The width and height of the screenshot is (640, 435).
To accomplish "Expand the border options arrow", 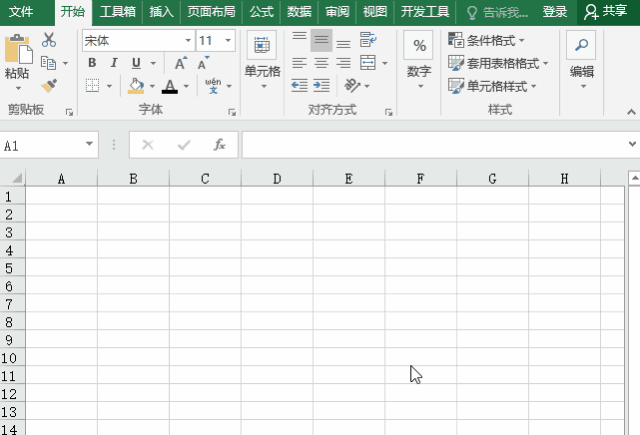I will coord(109,86).
